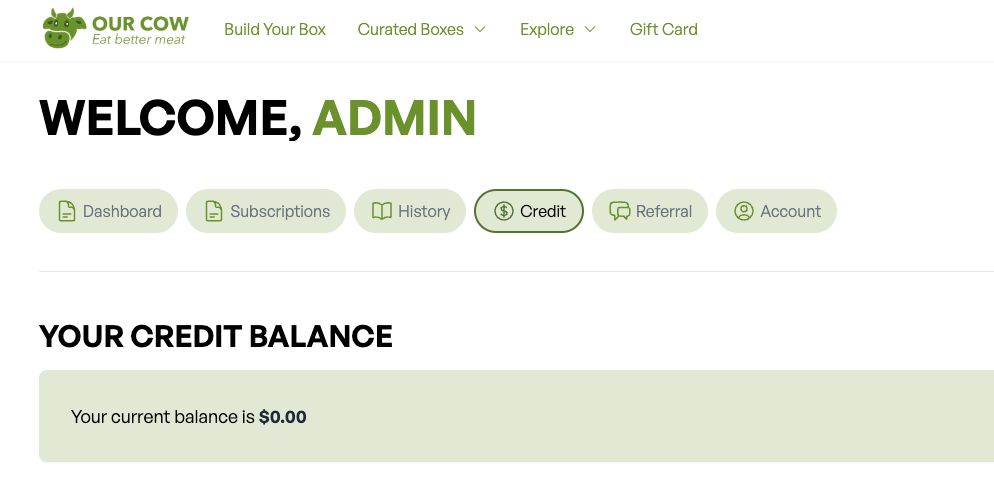Select the Account tab
This screenshot has width=994, height=482.
(776, 211)
